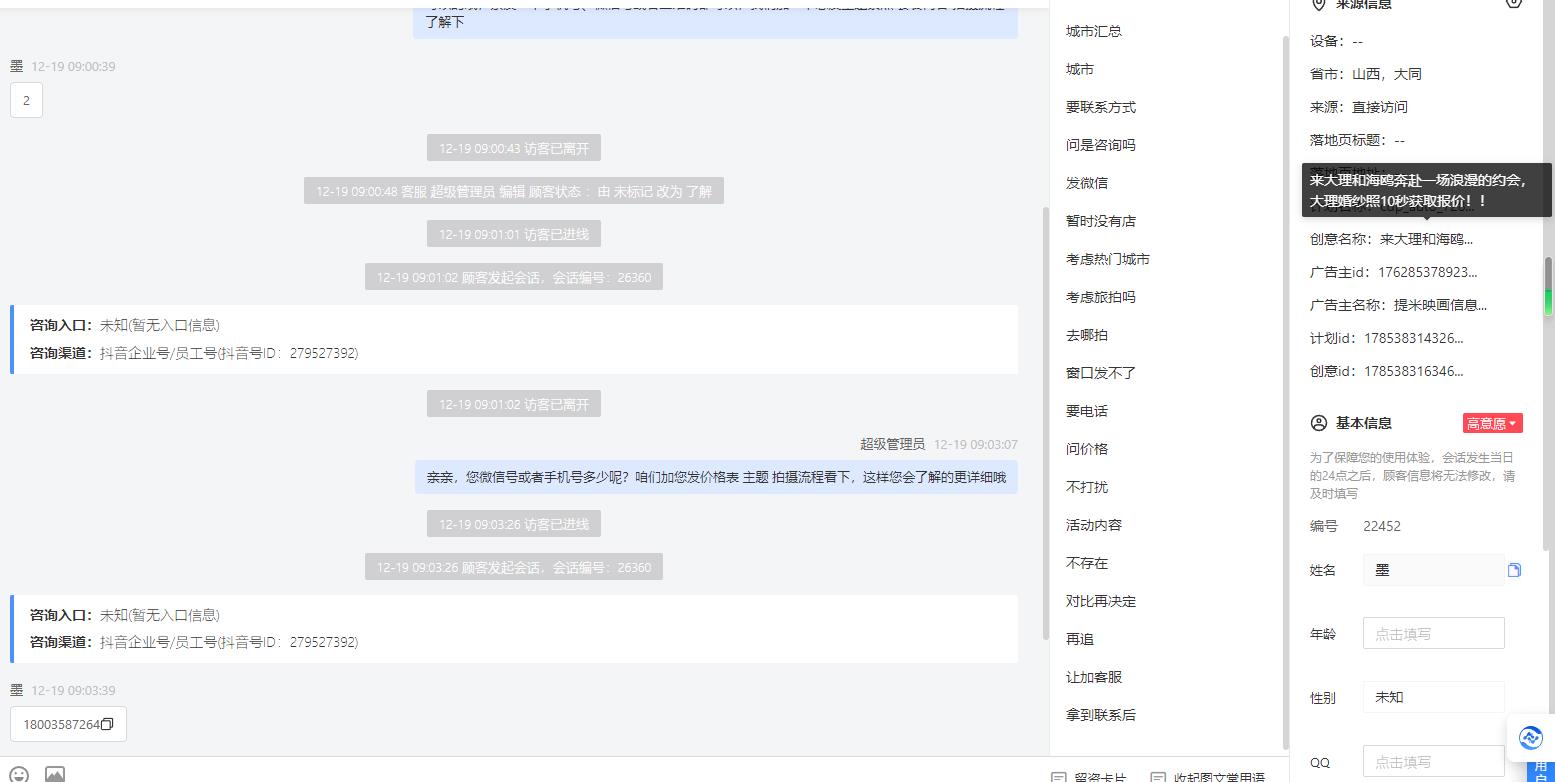
Task: Click the 来源信息 location pin icon
Action: tap(1319, 5)
